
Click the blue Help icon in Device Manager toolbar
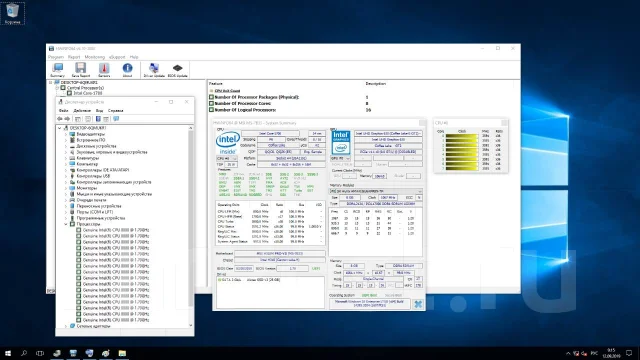tap(98, 119)
